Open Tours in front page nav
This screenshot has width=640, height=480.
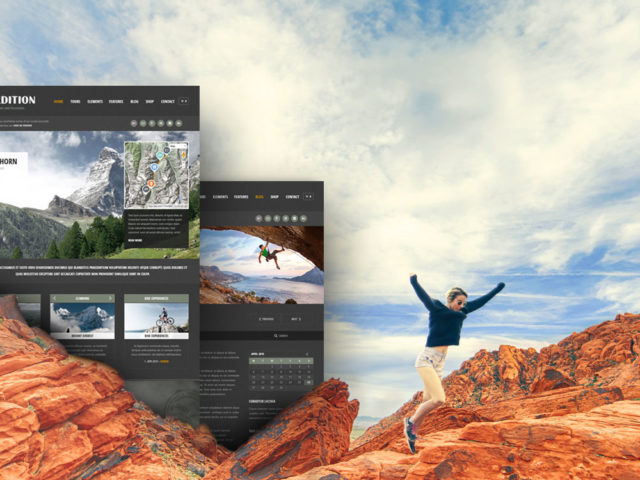click(75, 101)
